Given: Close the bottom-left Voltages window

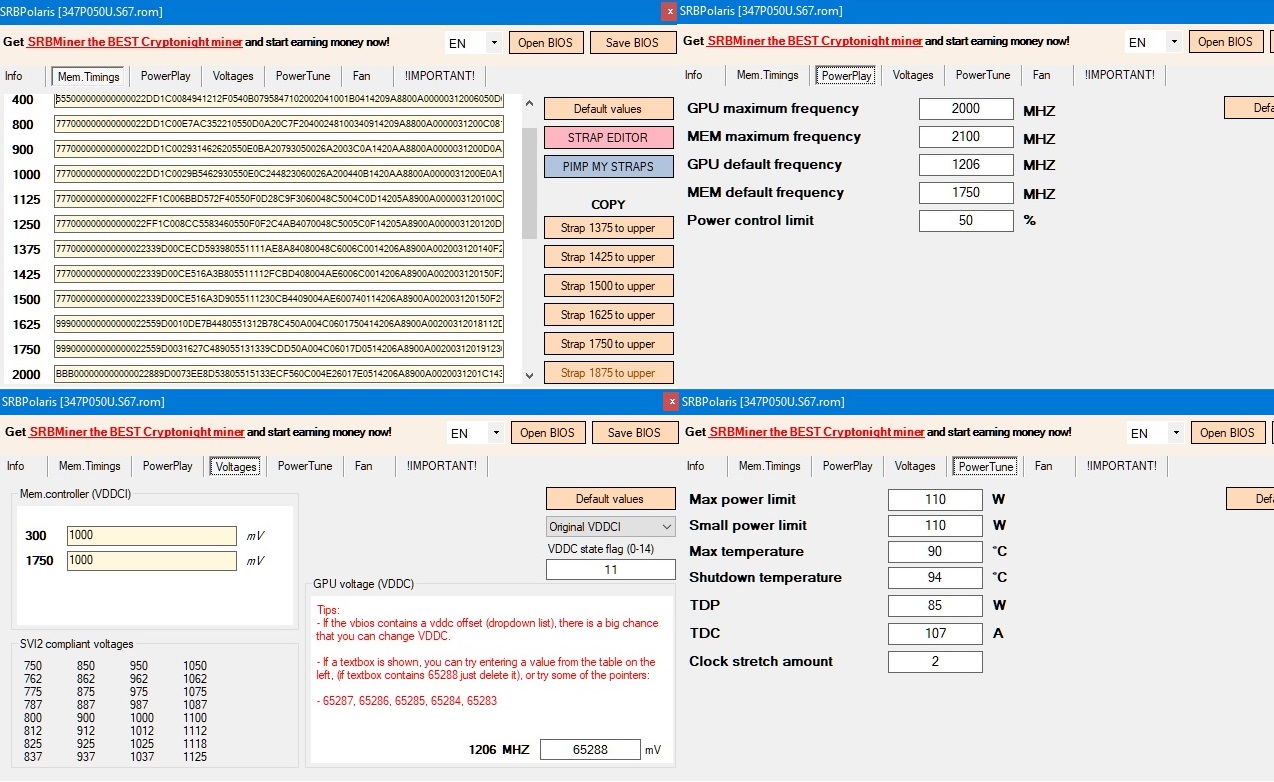Looking at the screenshot, I should click(670, 401).
